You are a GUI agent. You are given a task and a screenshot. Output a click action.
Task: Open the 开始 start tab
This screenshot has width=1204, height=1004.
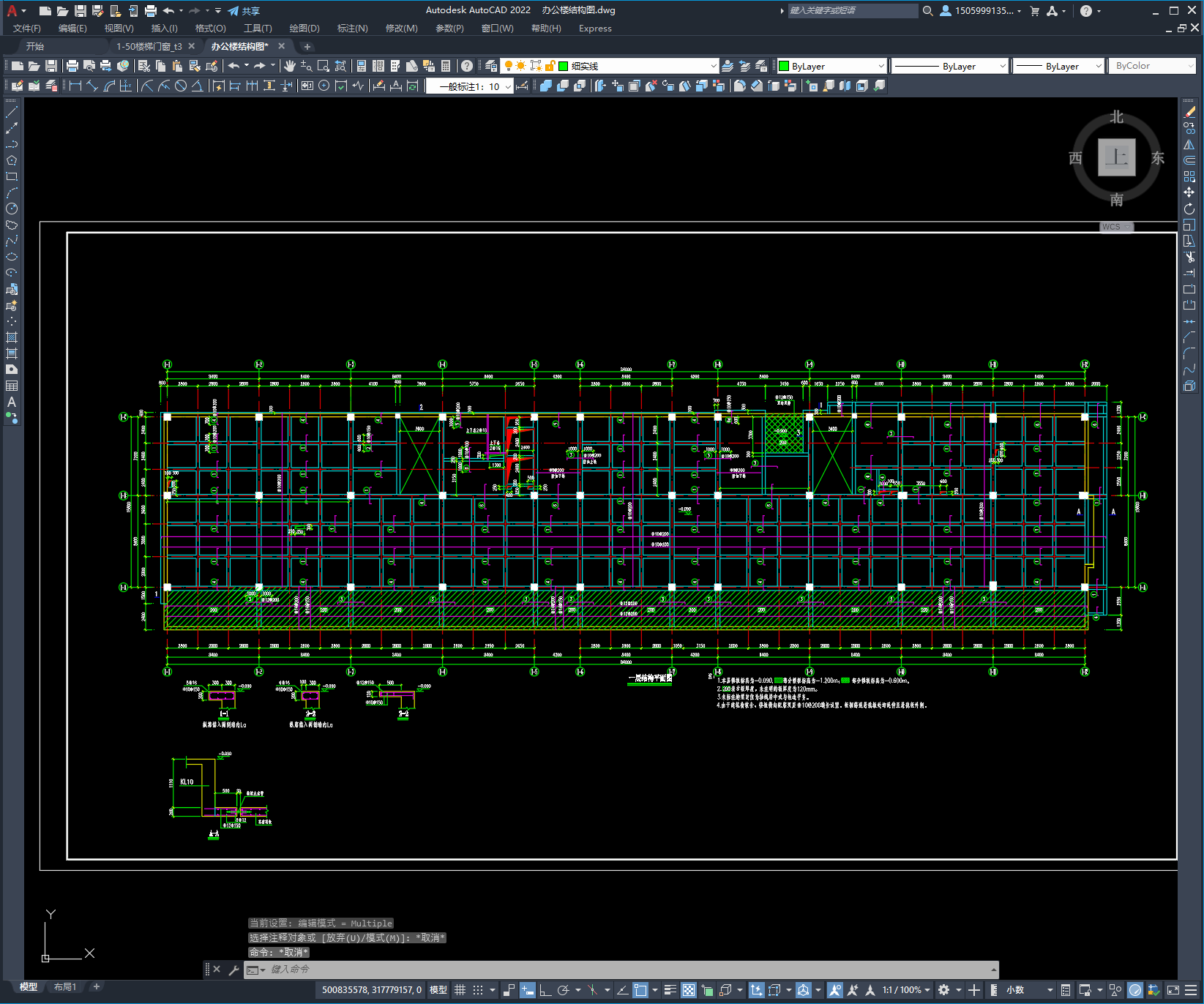[35, 46]
